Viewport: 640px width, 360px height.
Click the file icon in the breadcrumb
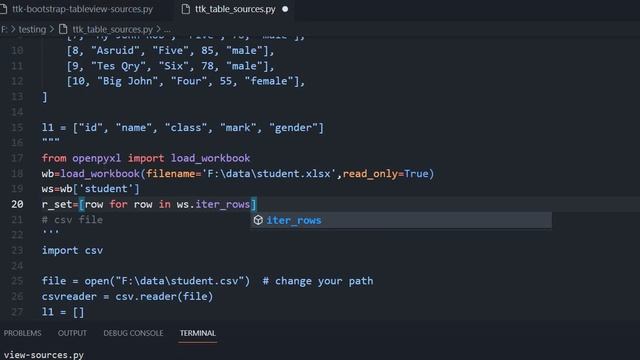(63, 29)
